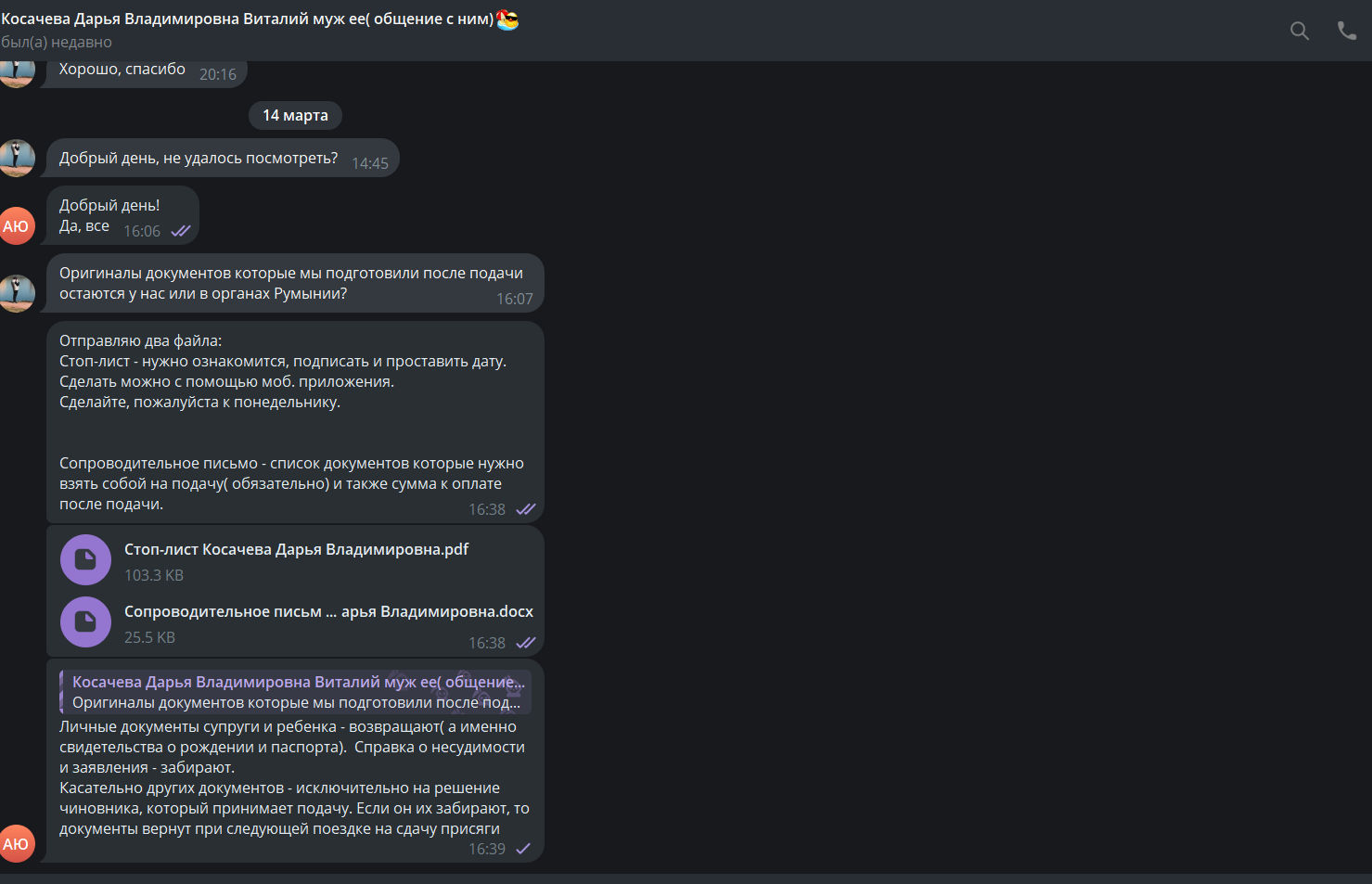This screenshot has width=1372, height=884.
Task: Select the message Добрый день, не удалось посмотреть?
Action: point(223,158)
